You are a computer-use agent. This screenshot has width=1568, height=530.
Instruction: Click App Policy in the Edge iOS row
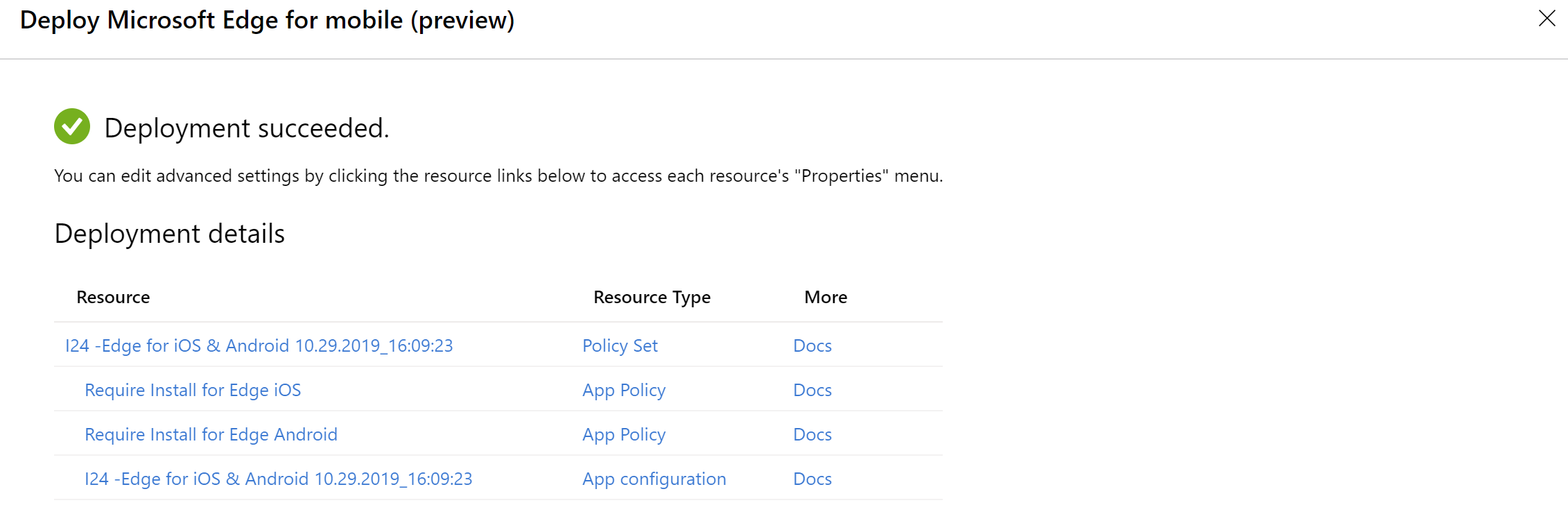pos(624,390)
